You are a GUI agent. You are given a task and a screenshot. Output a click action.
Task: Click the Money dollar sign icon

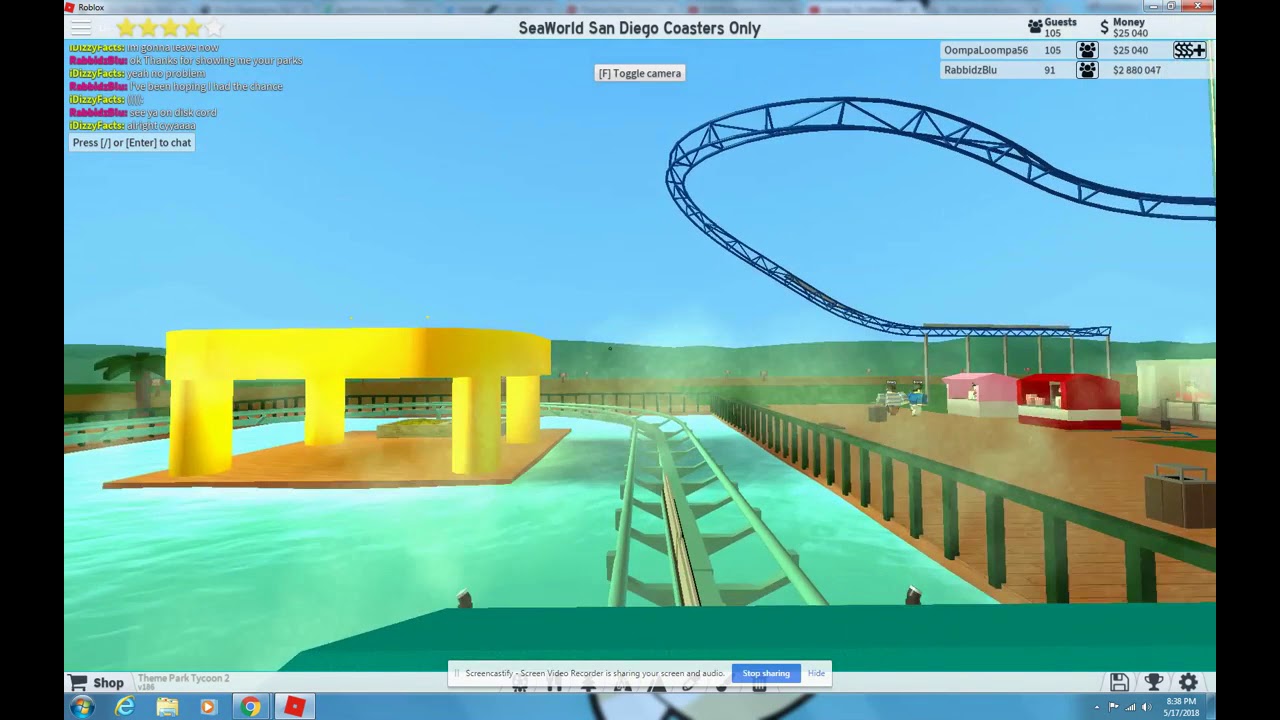click(x=1104, y=27)
